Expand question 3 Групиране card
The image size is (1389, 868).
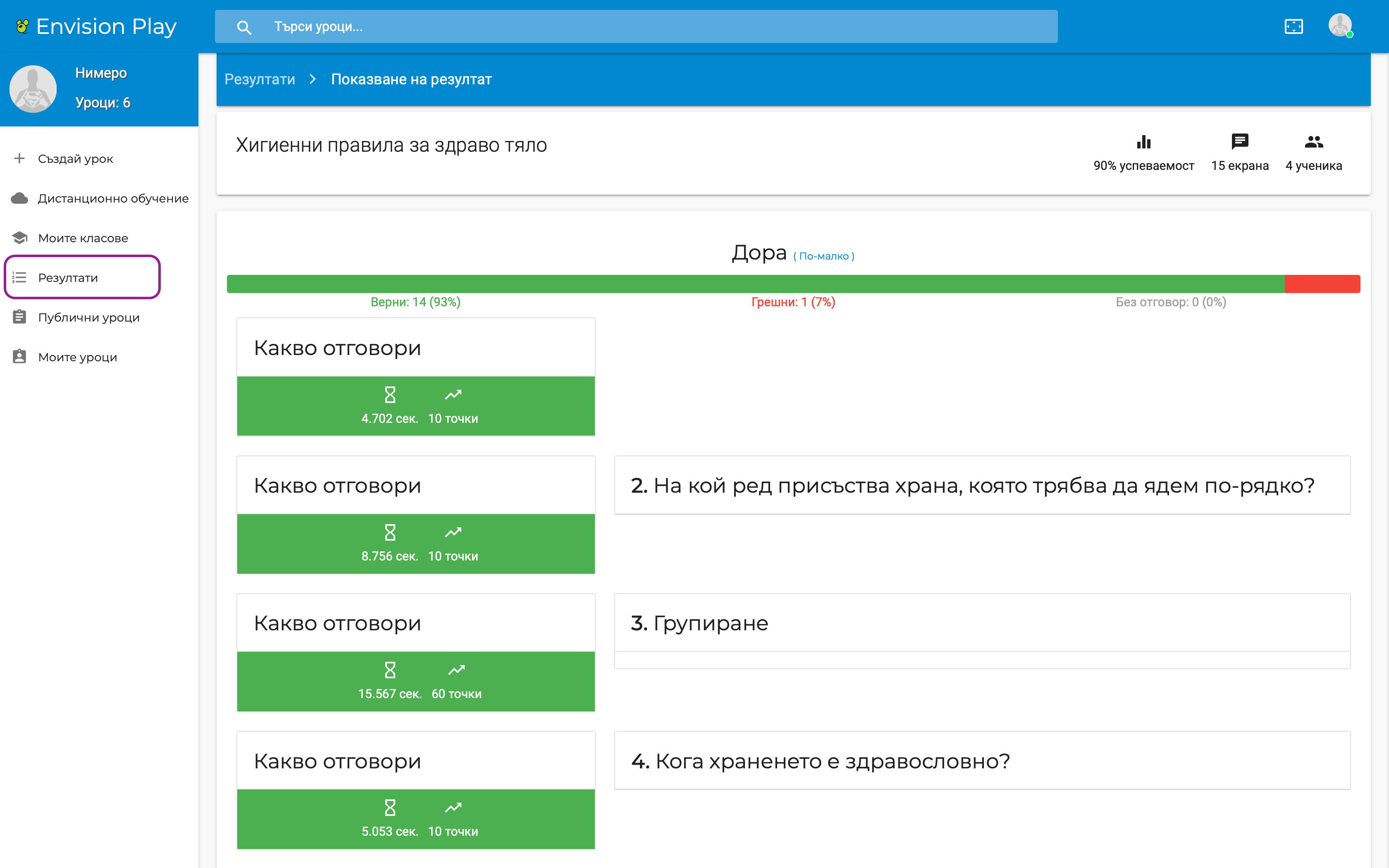coord(981,623)
